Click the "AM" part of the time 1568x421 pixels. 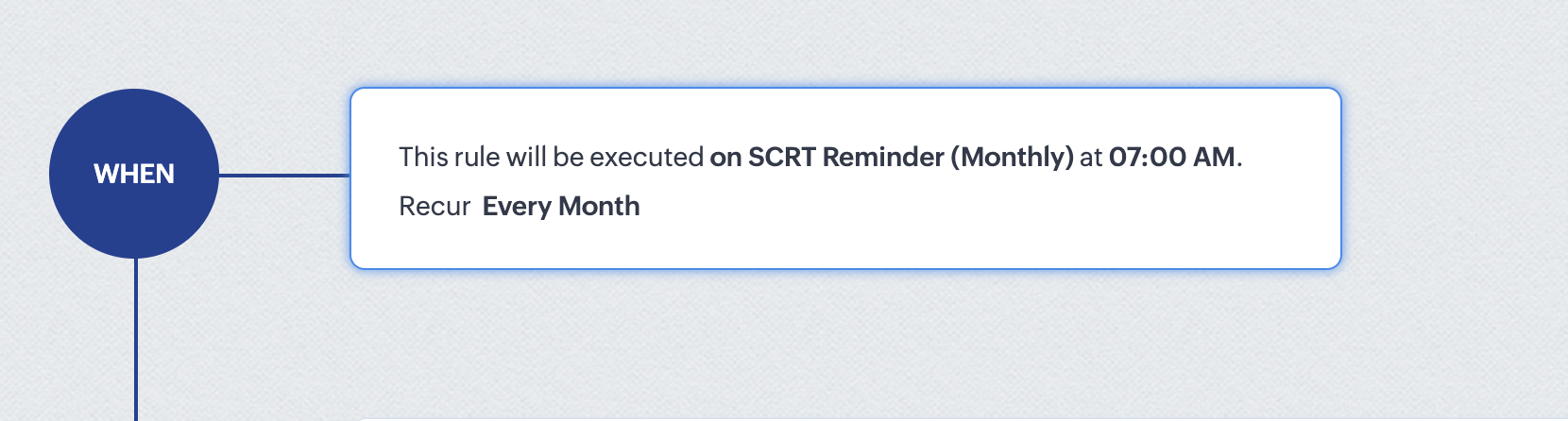click(1214, 157)
